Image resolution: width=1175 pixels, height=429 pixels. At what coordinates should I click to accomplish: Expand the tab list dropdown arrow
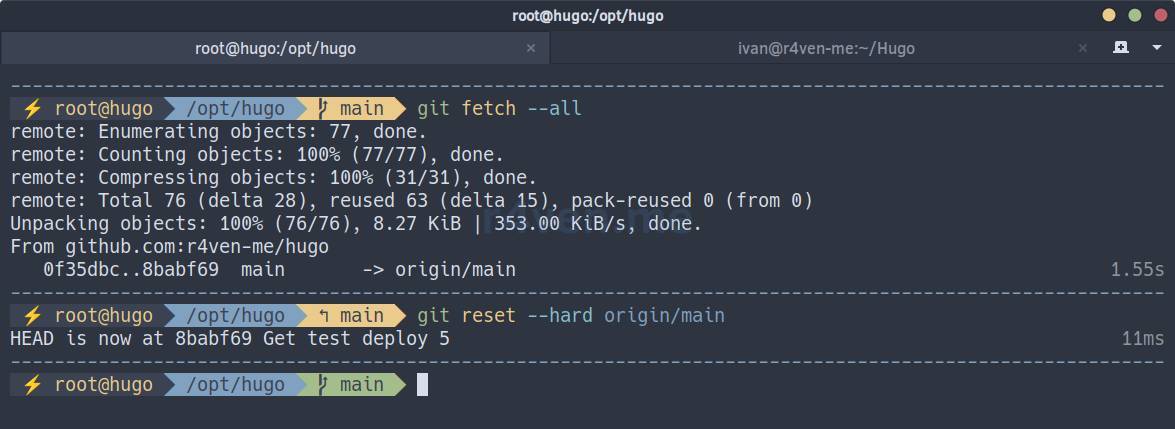click(x=1155, y=47)
